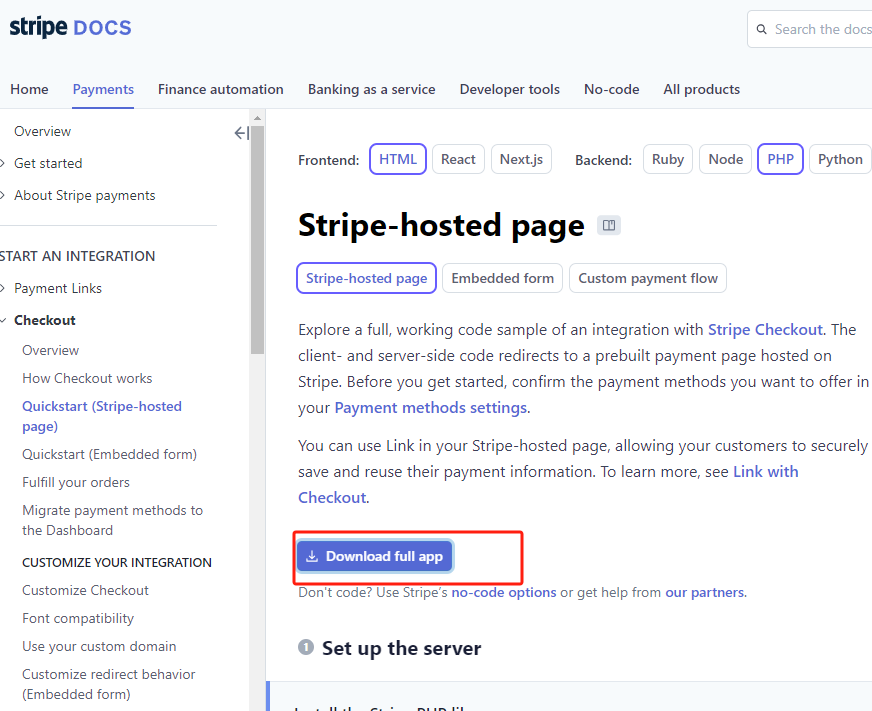Open Migrate payment methods to the Dashboard
This screenshot has height=711, width=872.
coord(112,520)
